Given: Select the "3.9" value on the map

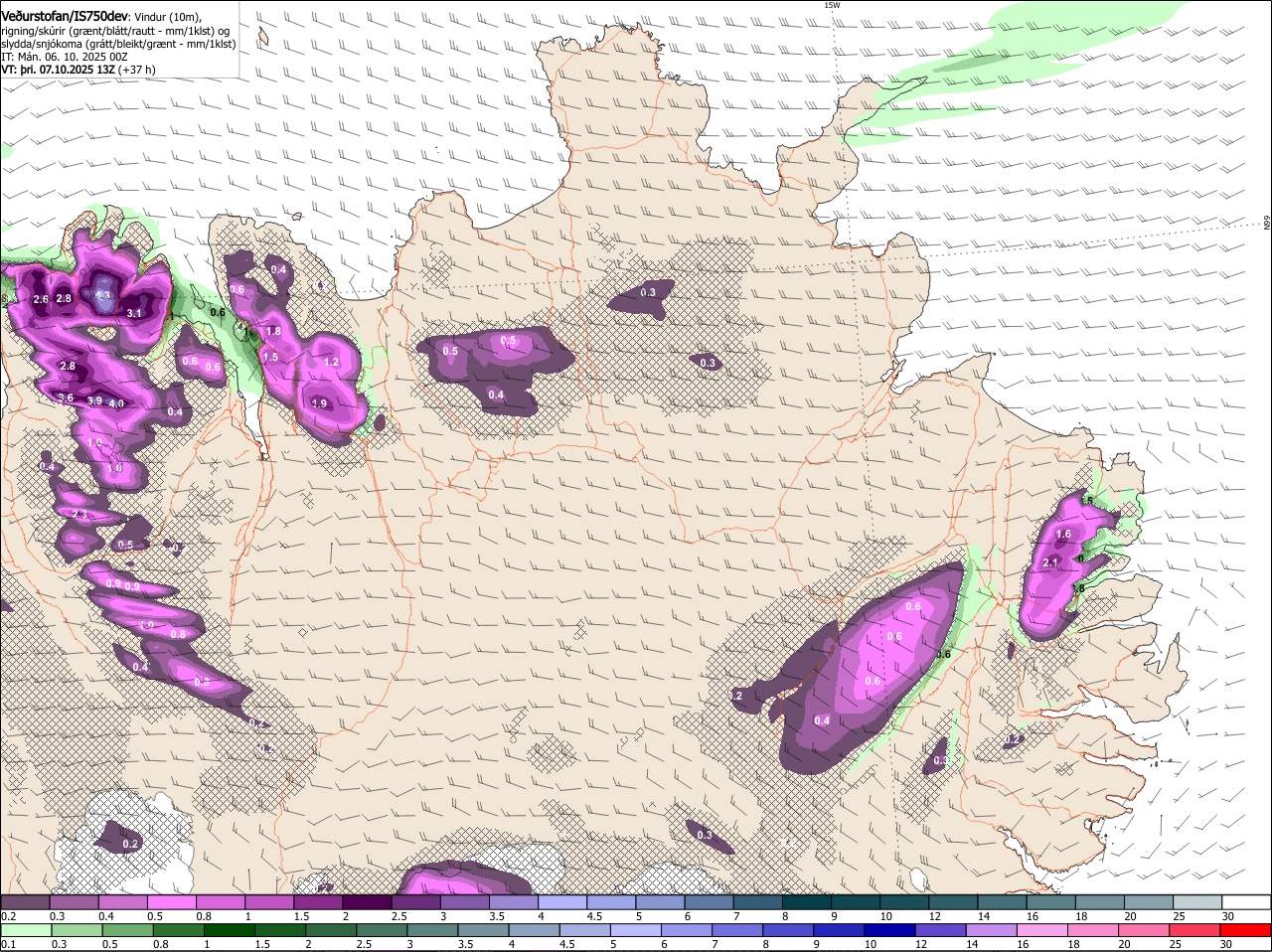Looking at the screenshot, I should click(x=94, y=400).
